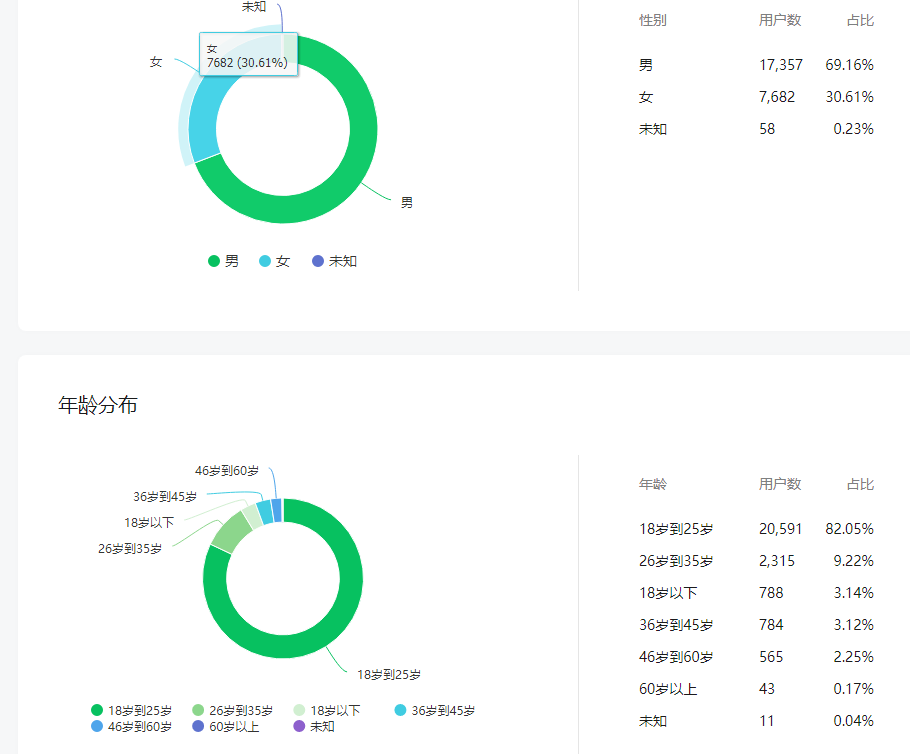Click the 18岁以下 callout label left of donut
Viewport: 910px width, 754px height.
(149, 522)
